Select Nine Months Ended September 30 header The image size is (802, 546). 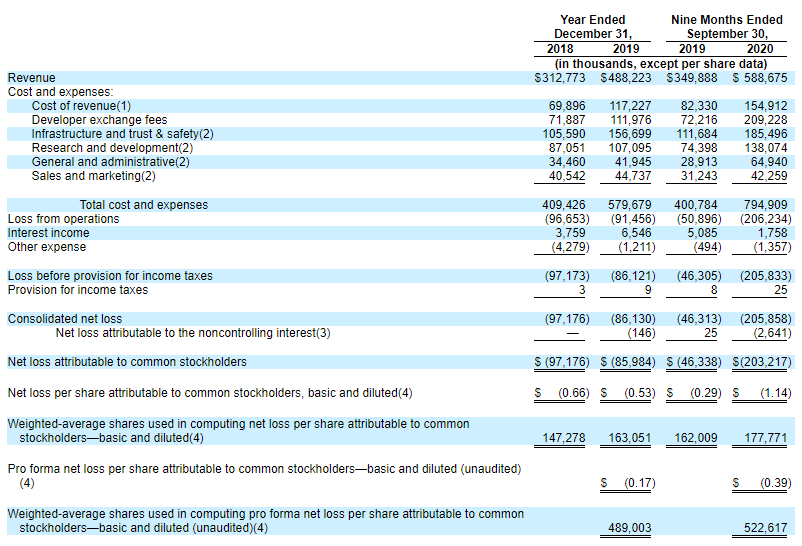[x=727, y=27]
